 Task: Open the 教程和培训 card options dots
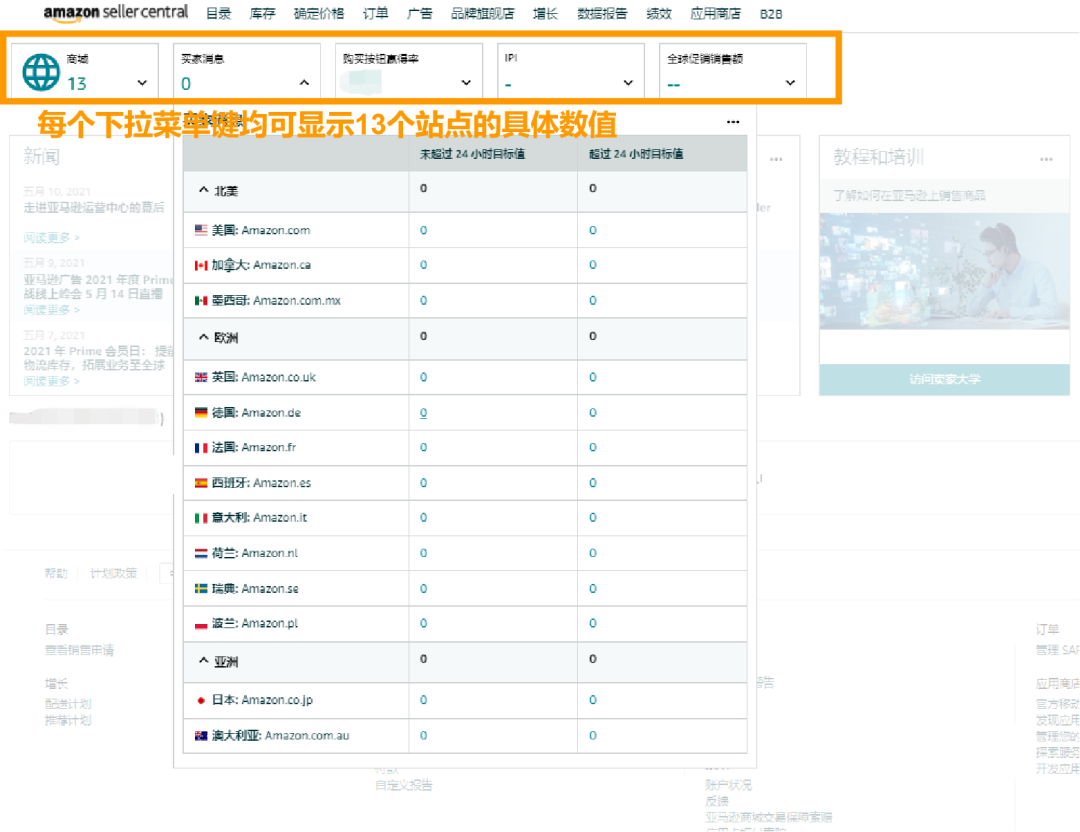[1046, 159]
